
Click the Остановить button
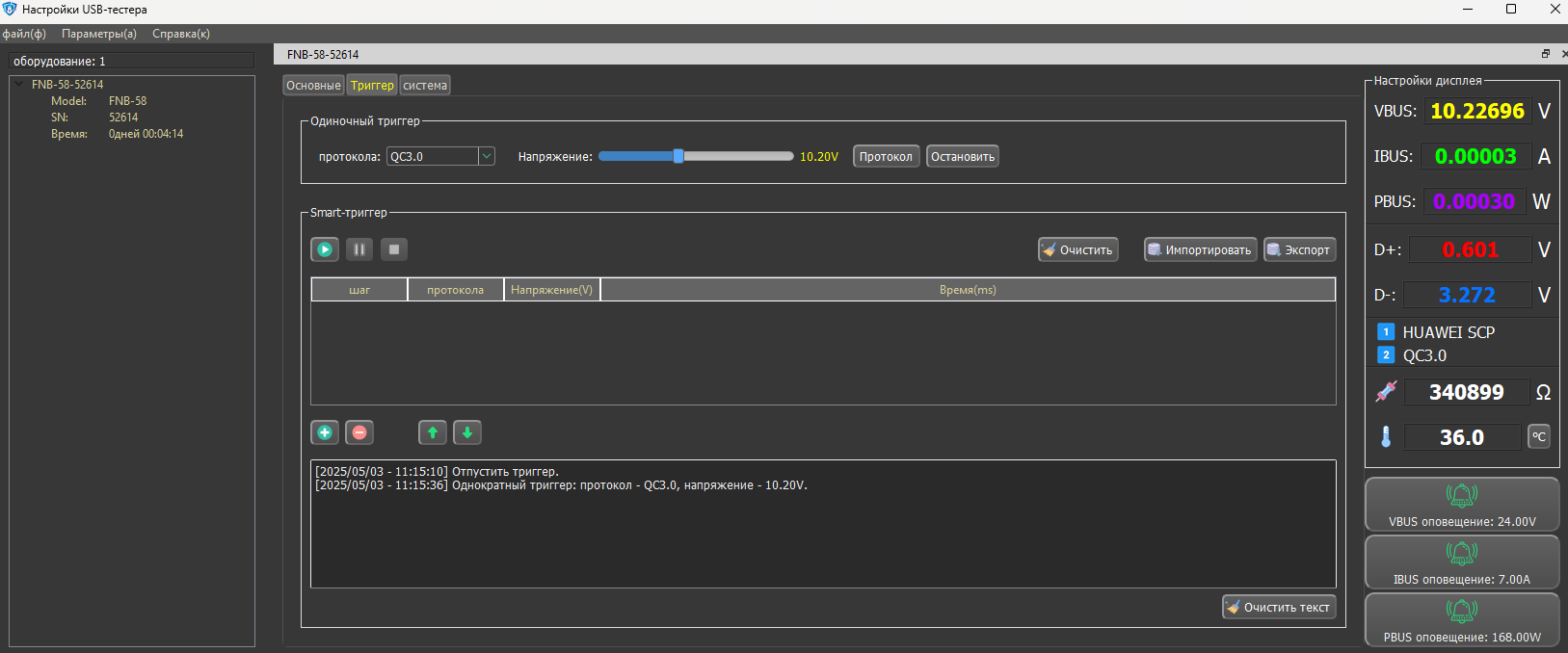coord(963,157)
